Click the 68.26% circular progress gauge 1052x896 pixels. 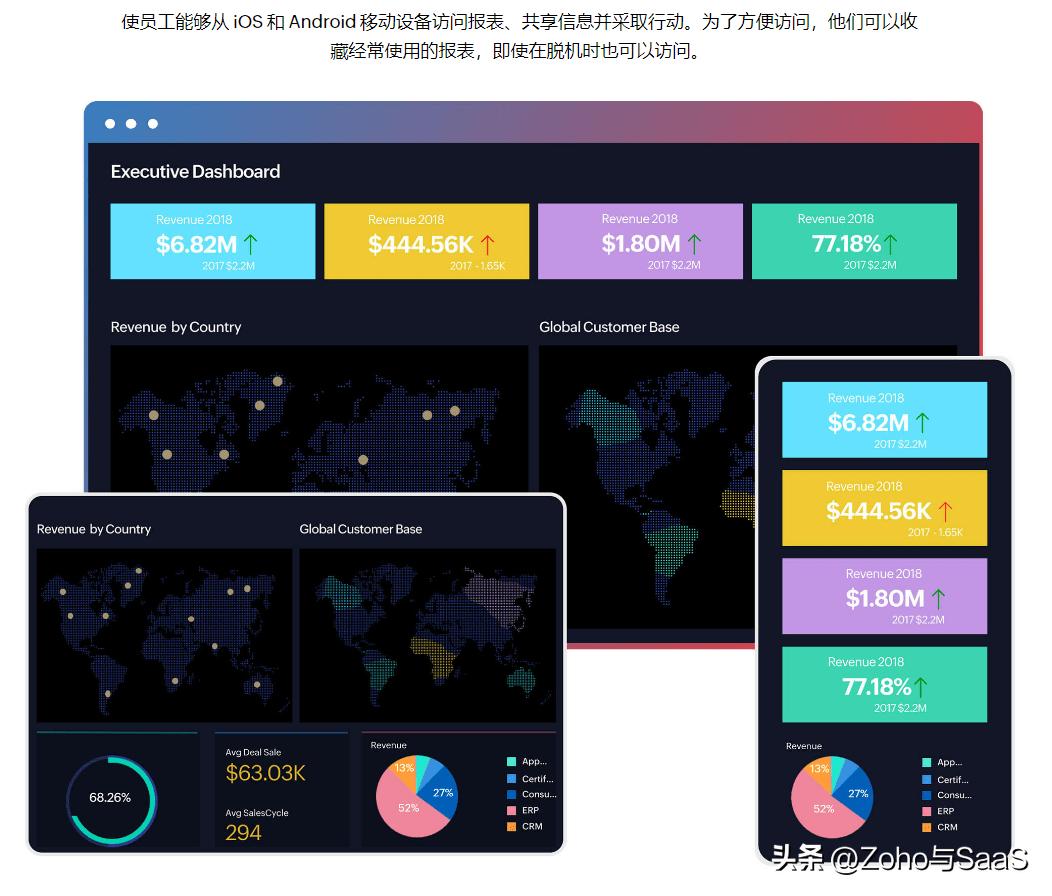(111, 799)
